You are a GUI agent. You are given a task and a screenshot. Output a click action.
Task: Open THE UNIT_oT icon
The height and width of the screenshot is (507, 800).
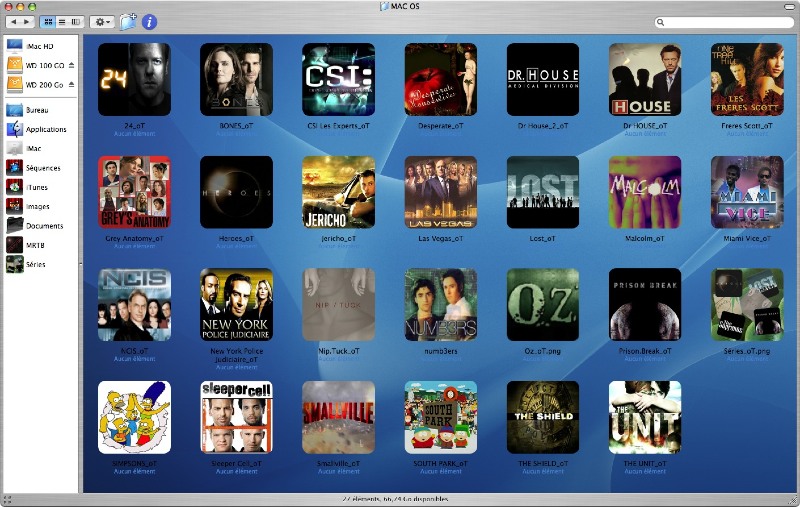click(x=645, y=418)
